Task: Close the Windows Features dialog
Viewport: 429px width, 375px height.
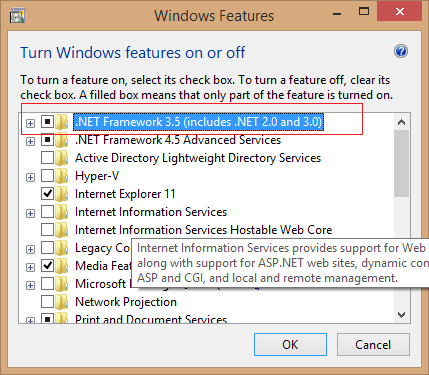Action: [x=400, y=11]
